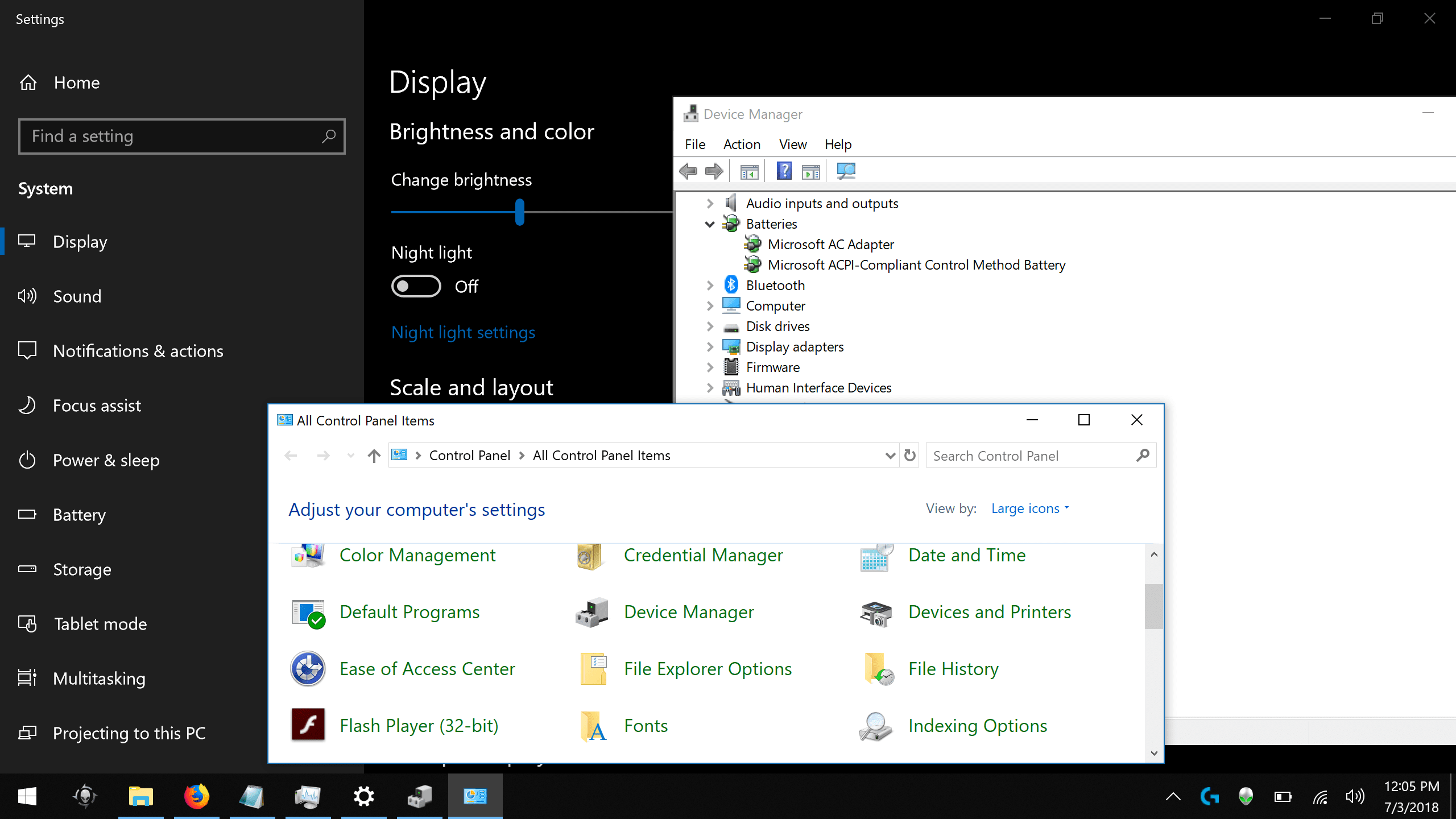Click the Windows Start button
1456x819 pixels.
pyautogui.click(x=27, y=796)
